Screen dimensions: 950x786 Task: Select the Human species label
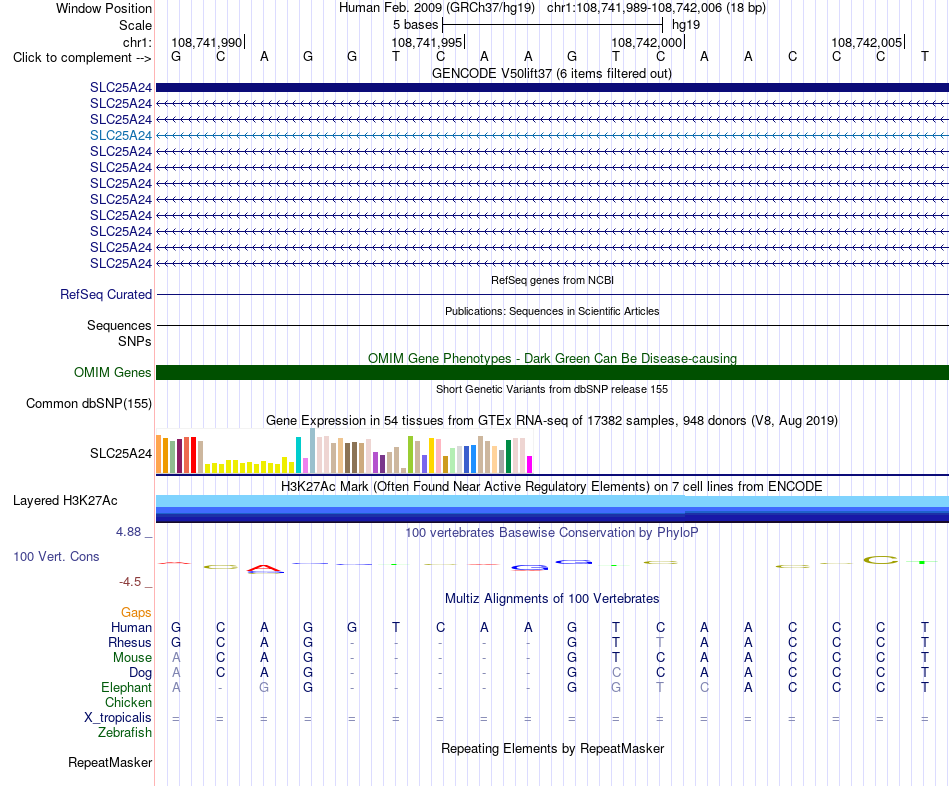click(131, 627)
